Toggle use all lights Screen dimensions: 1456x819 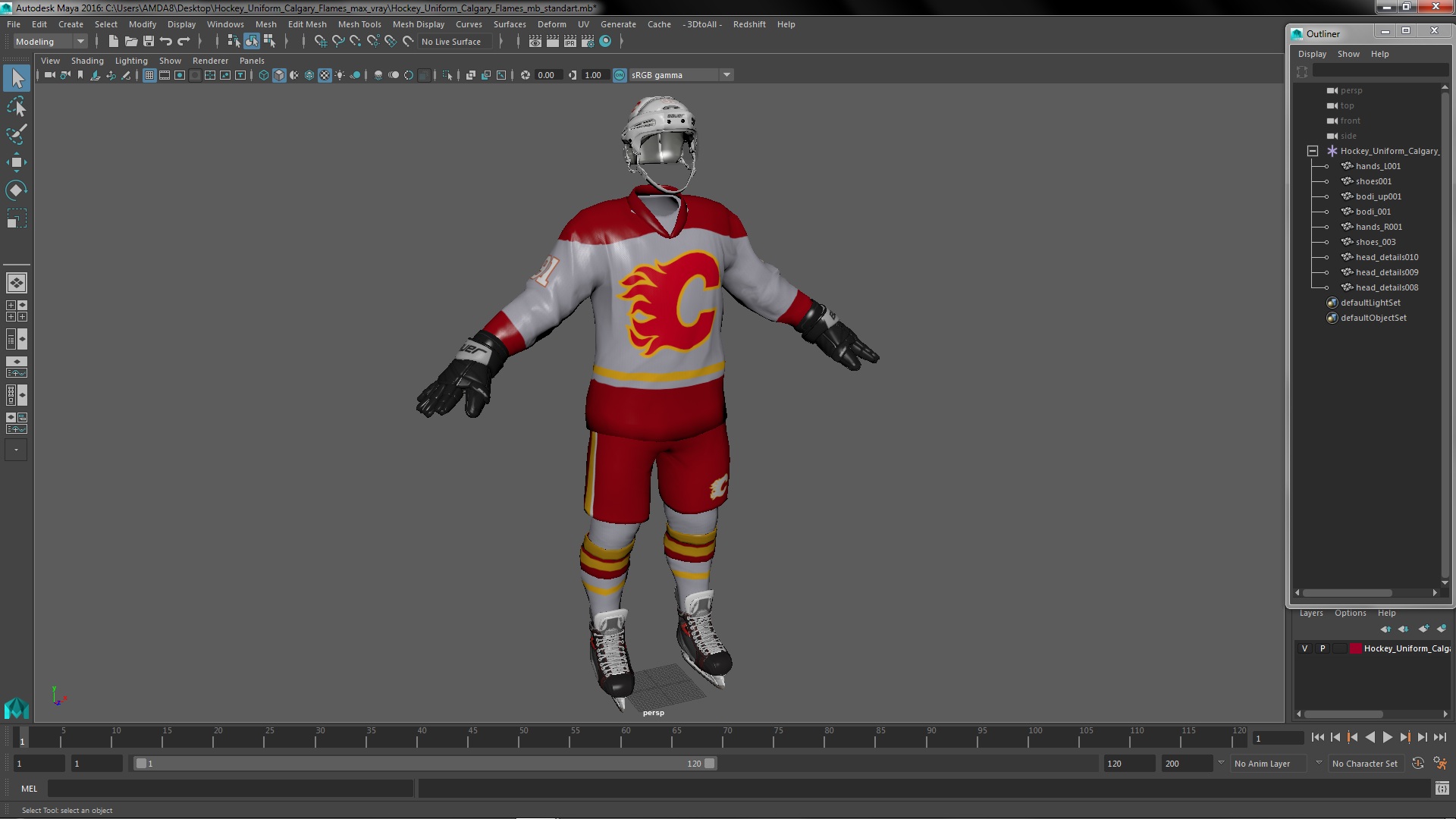click(340, 75)
